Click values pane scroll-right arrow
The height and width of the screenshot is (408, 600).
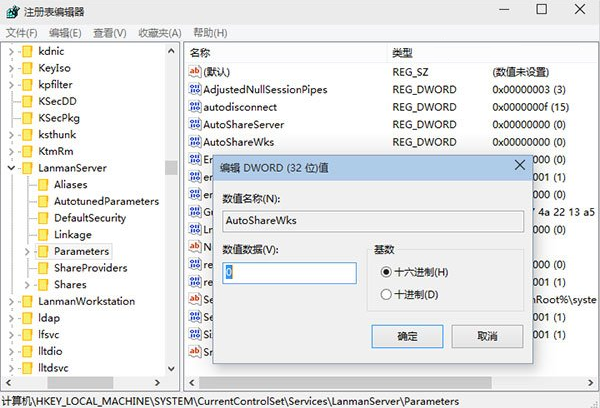tap(590, 382)
